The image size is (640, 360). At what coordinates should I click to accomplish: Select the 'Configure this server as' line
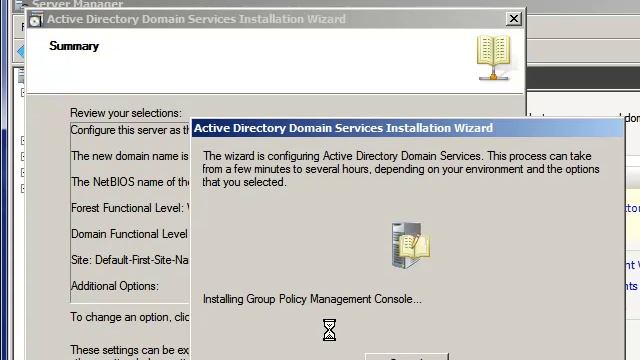point(130,130)
